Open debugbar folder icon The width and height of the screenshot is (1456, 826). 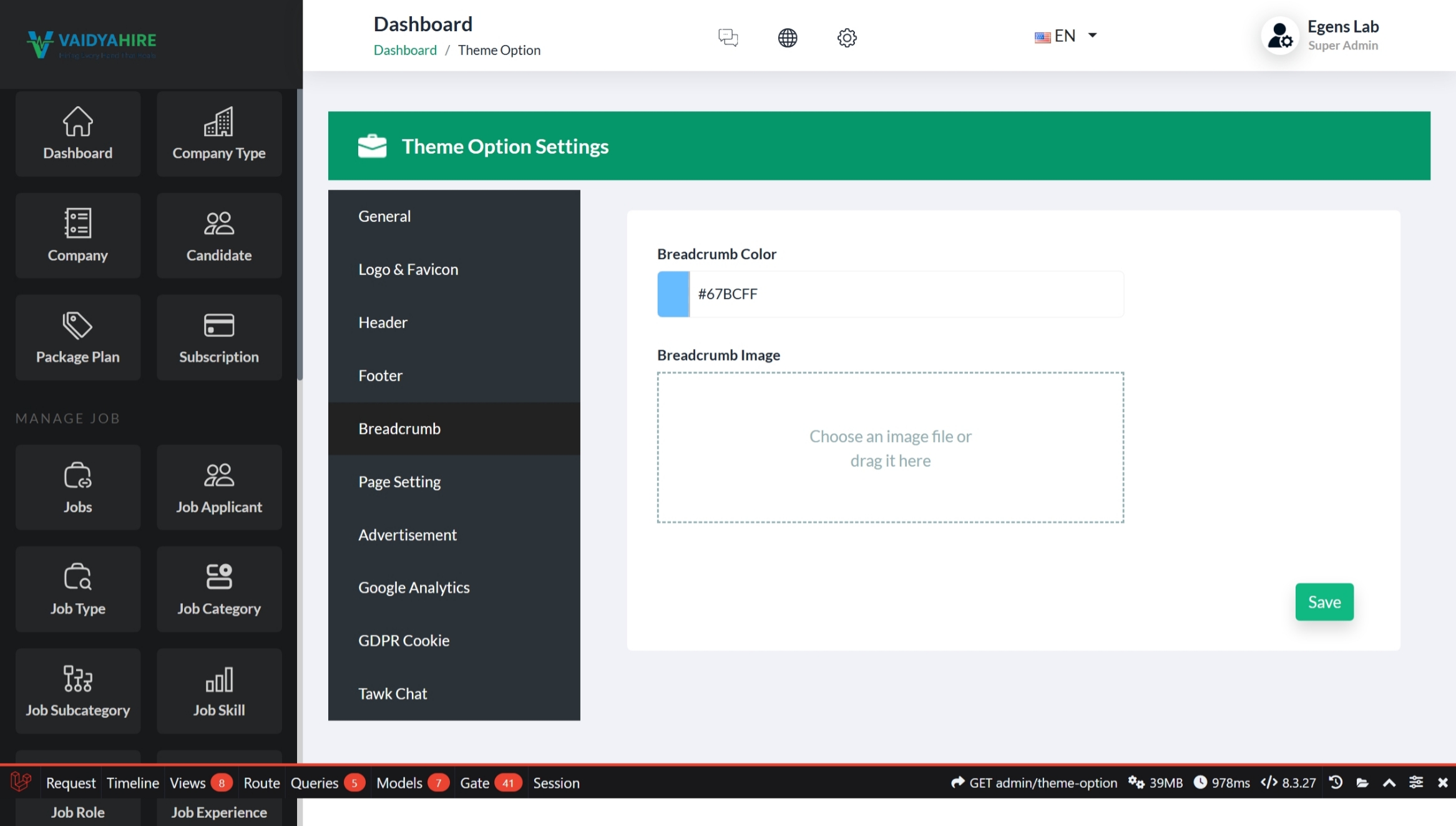coord(1362,782)
